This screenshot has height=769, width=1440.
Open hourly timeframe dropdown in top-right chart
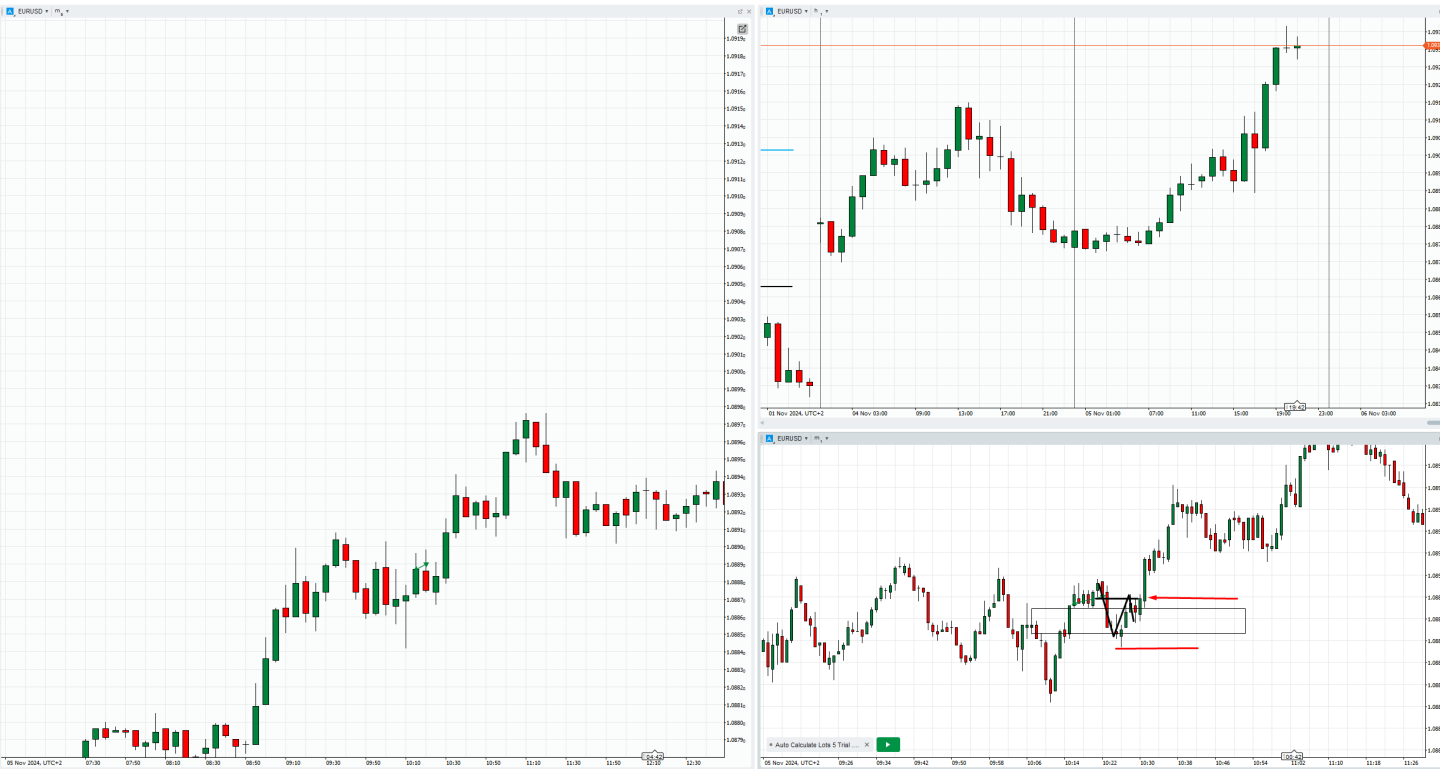(821, 11)
